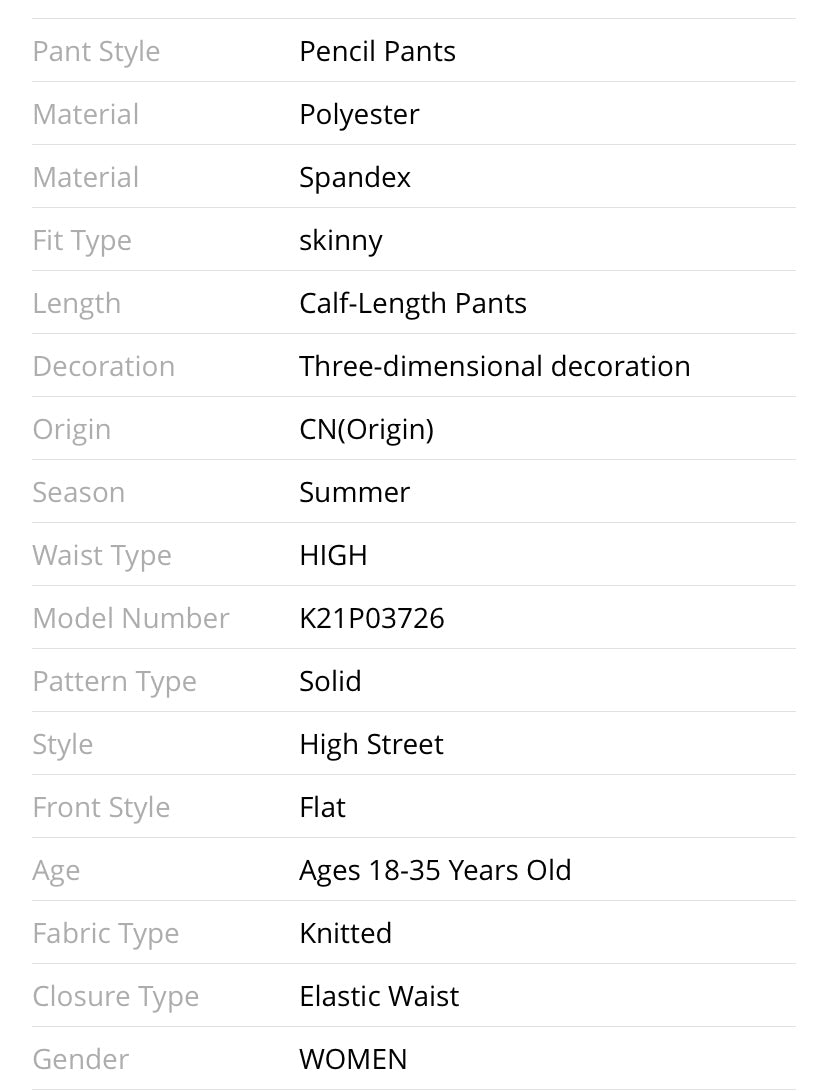The image size is (828, 1092).
Task: Select the "Knitted" fabric type value
Action: (x=345, y=933)
